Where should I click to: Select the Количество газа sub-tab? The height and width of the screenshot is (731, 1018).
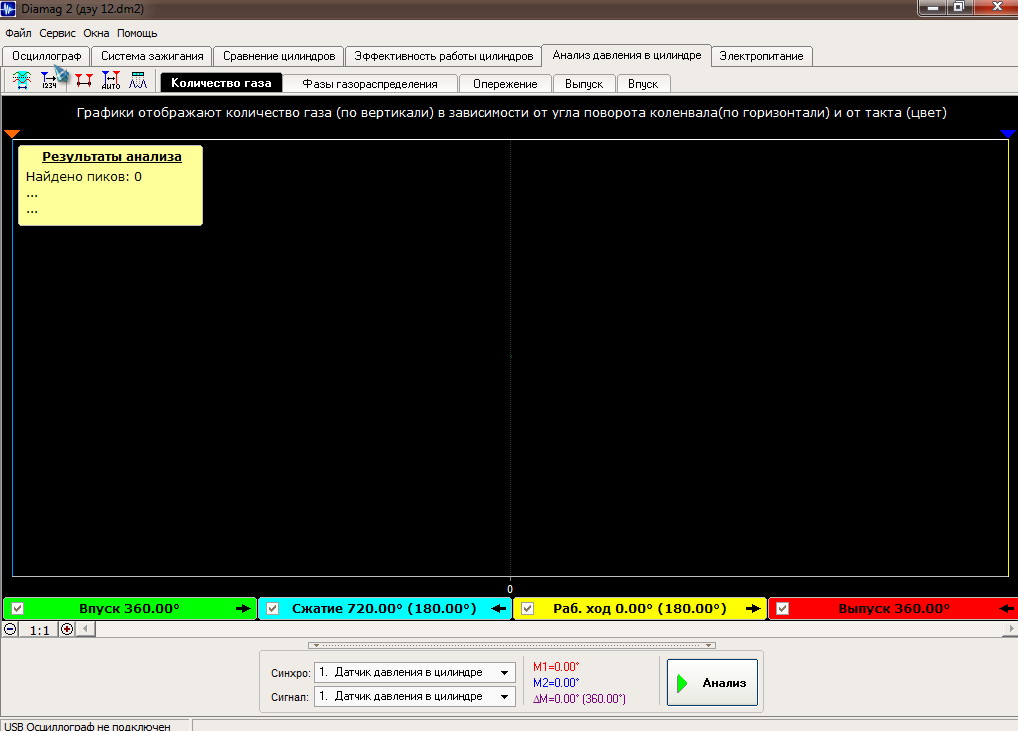[221, 83]
